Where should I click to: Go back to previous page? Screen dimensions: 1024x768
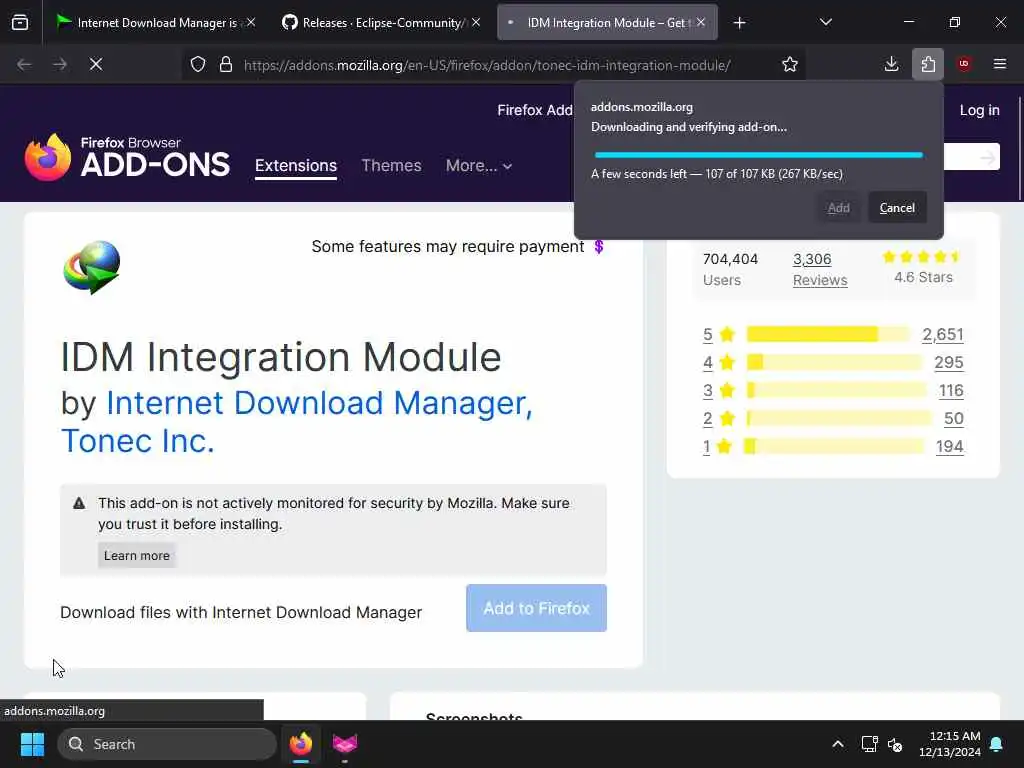[24, 65]
